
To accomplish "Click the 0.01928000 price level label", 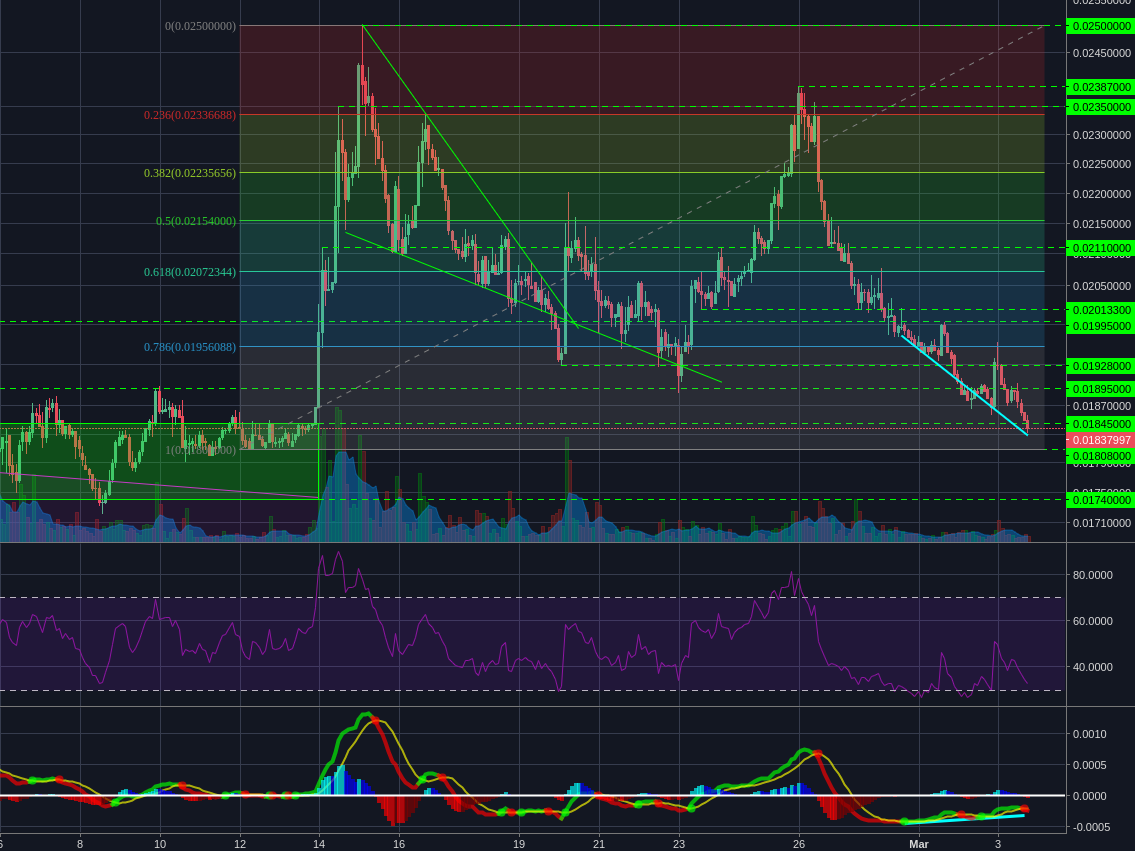I will point(1100,366).
